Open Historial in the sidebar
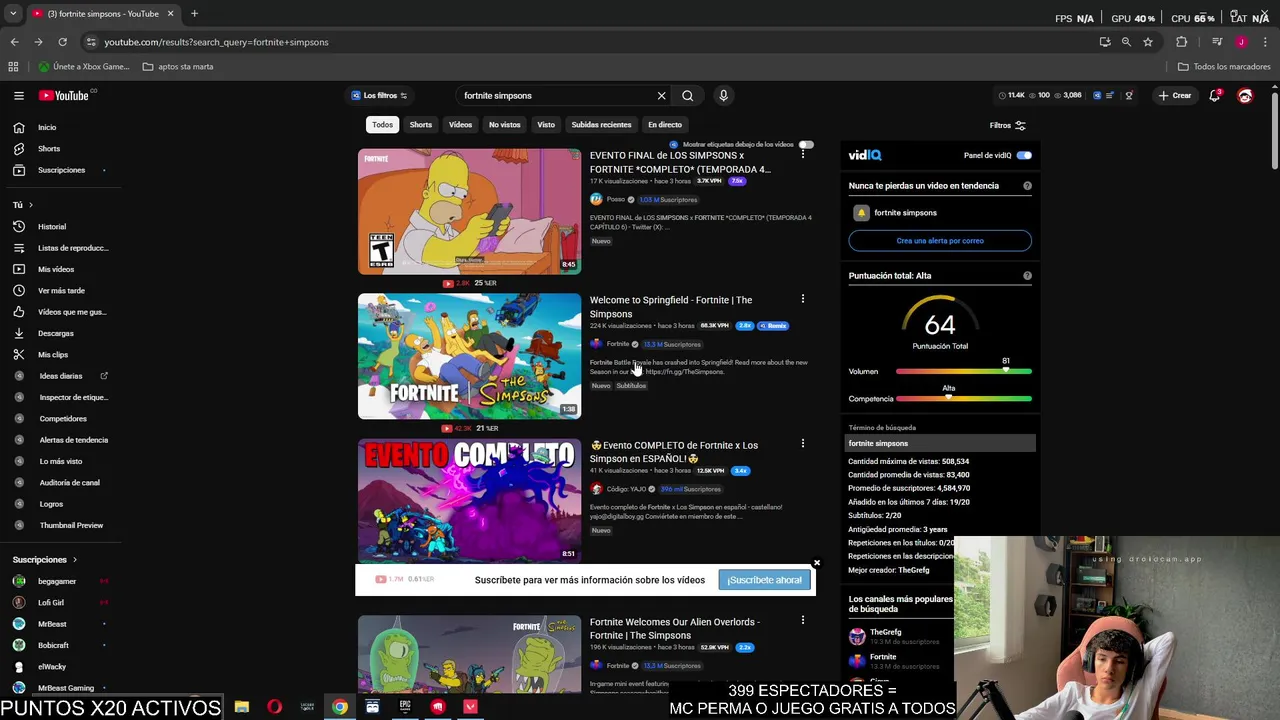The width and height of the screenshot is (1280, 720). [x=52, y=227]
